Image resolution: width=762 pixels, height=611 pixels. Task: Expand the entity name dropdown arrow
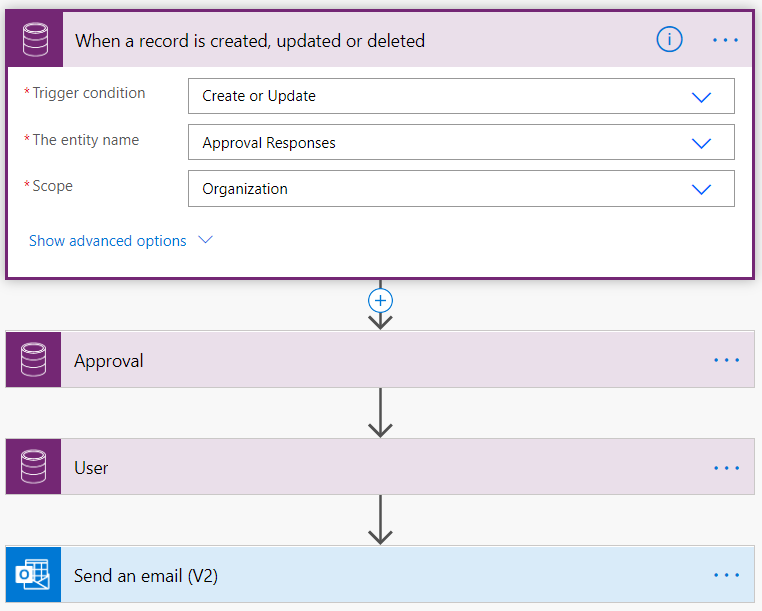(701, 143)
